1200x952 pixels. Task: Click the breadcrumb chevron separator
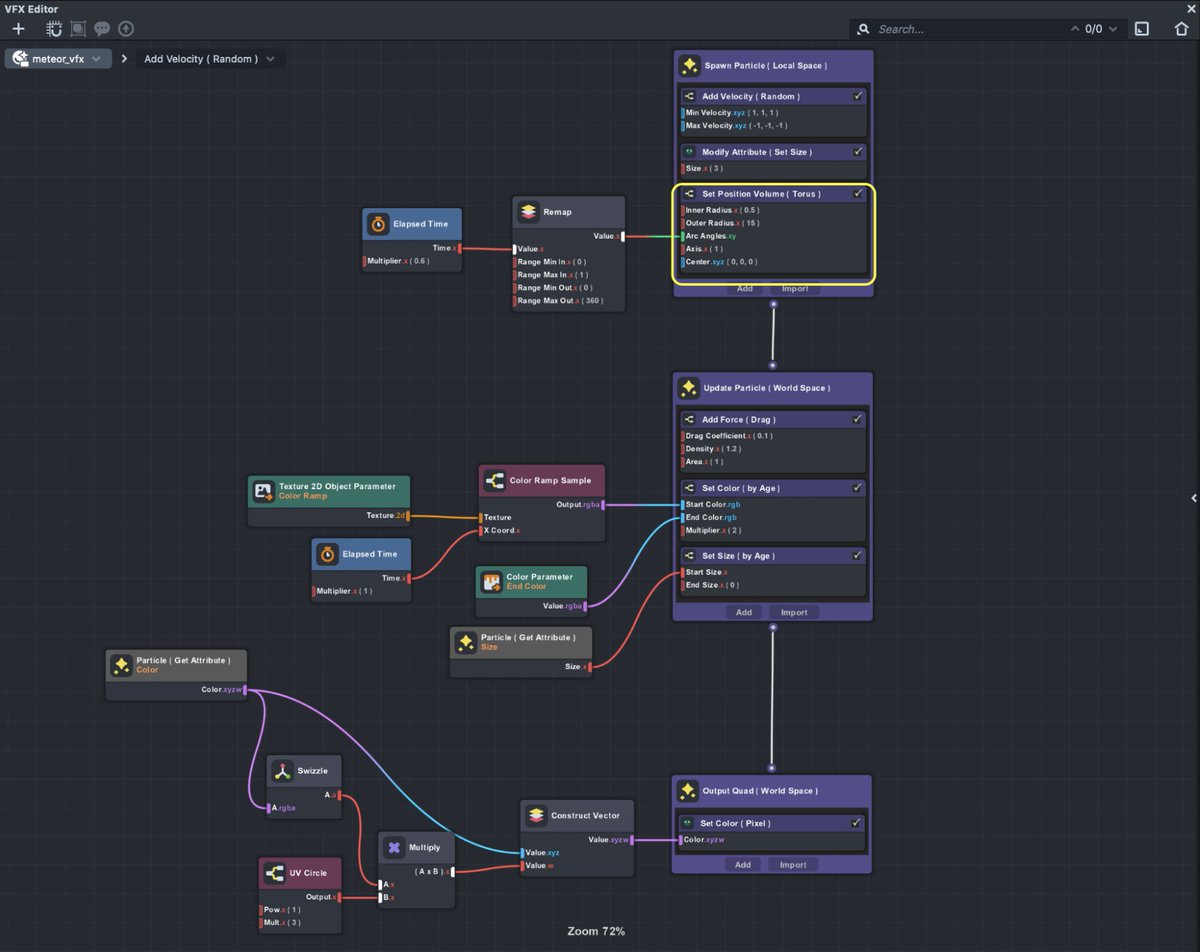(124, 59)
